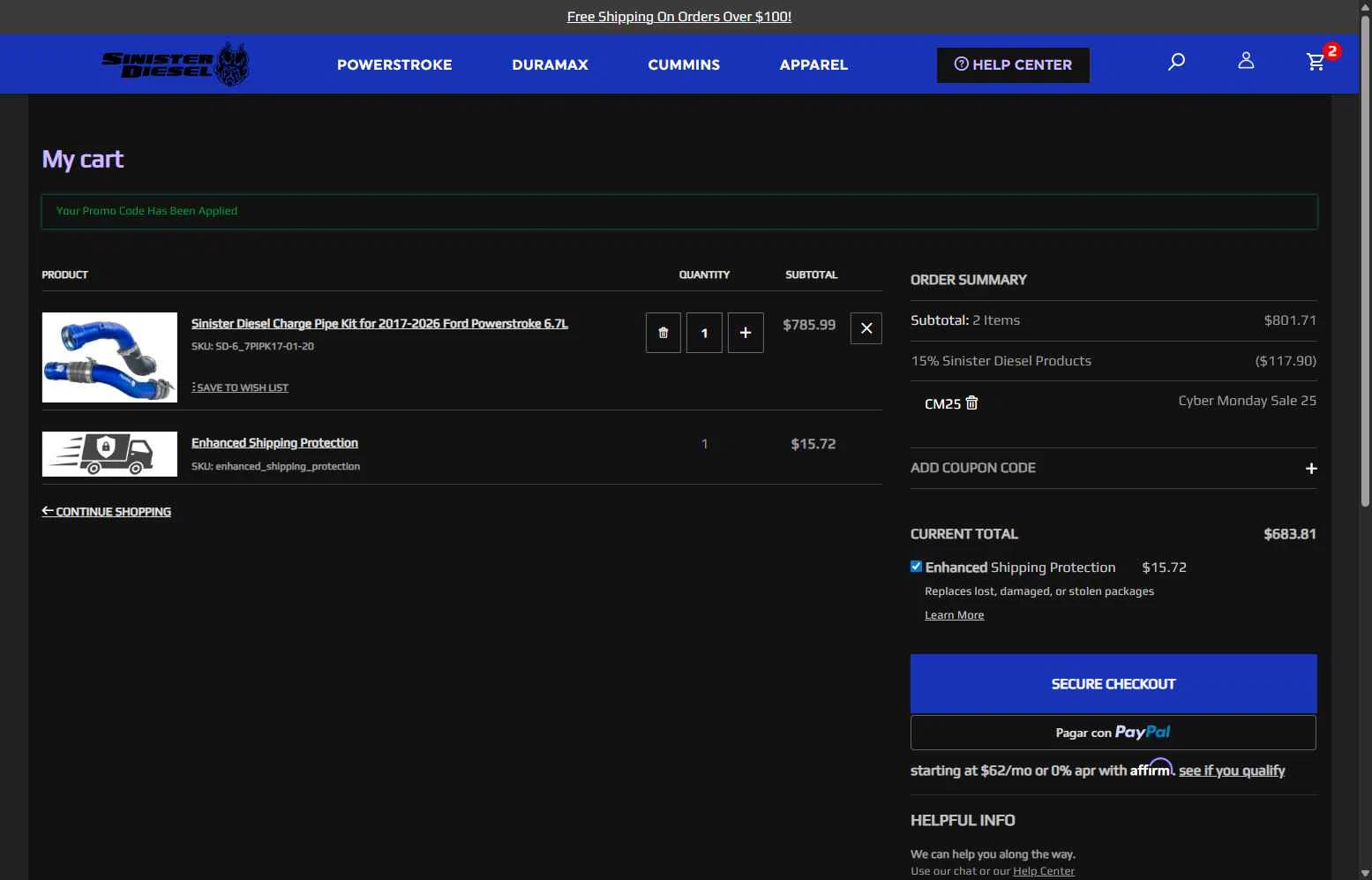Click the shipping protection truck thumbnail
The width and height of the screenshot is (1372, 880).
tap(109, 454)
